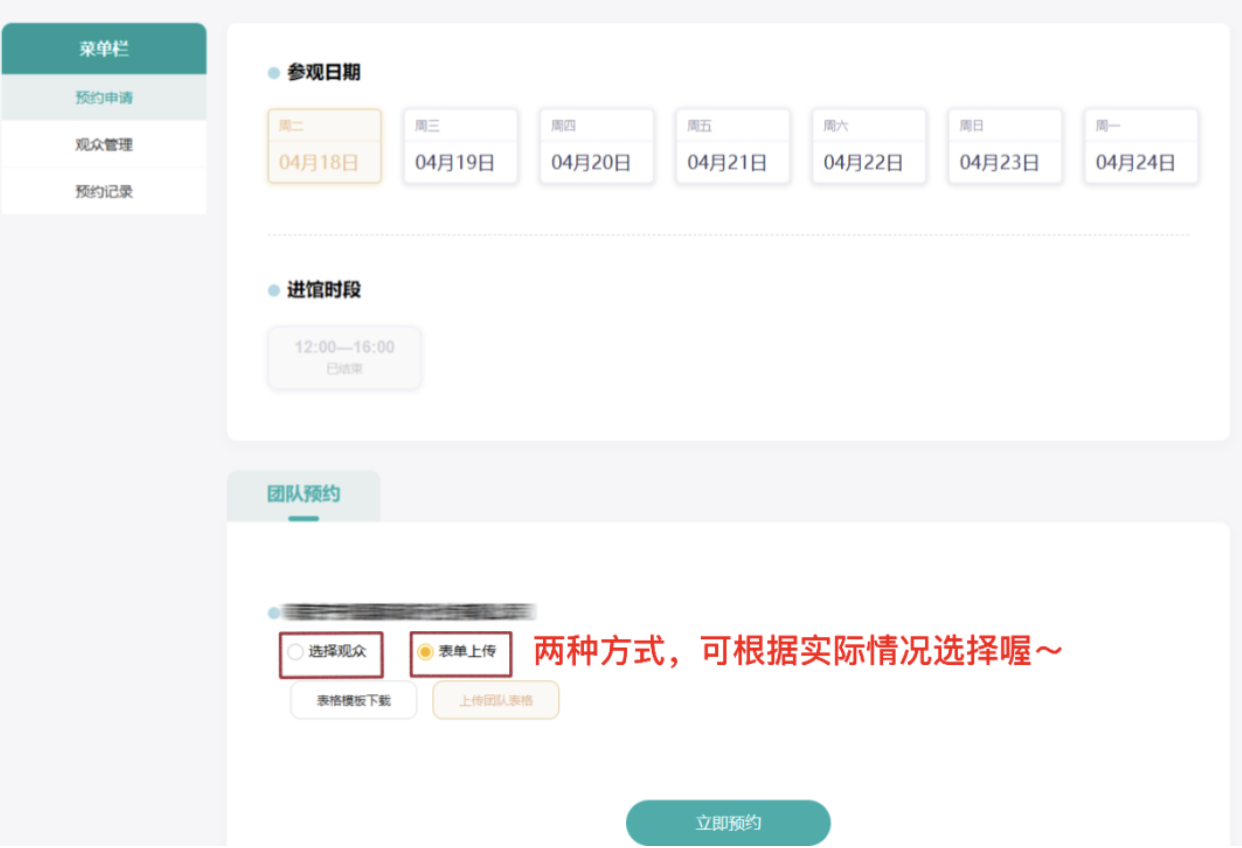Click the 上传团队表格 upload button
Viewport: 1242px width, 848px height.
(495, 700)
